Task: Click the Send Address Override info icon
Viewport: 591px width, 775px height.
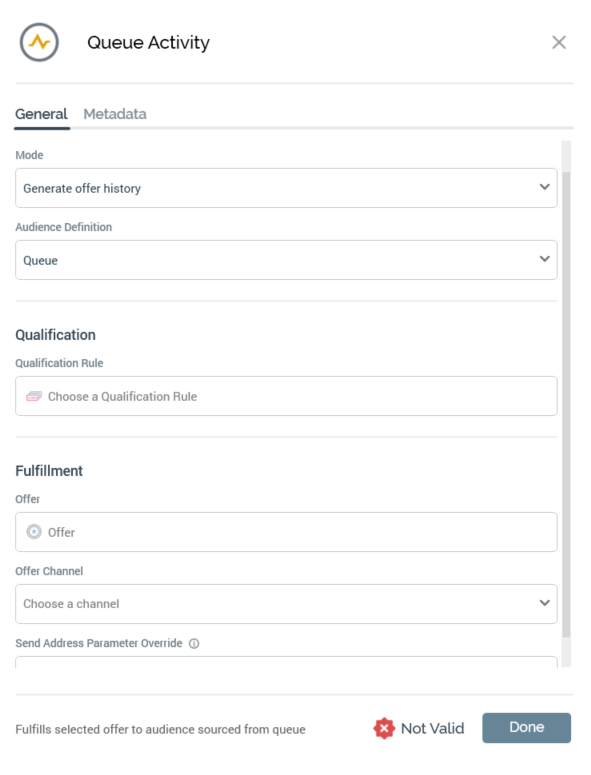Action: (194, 644)
